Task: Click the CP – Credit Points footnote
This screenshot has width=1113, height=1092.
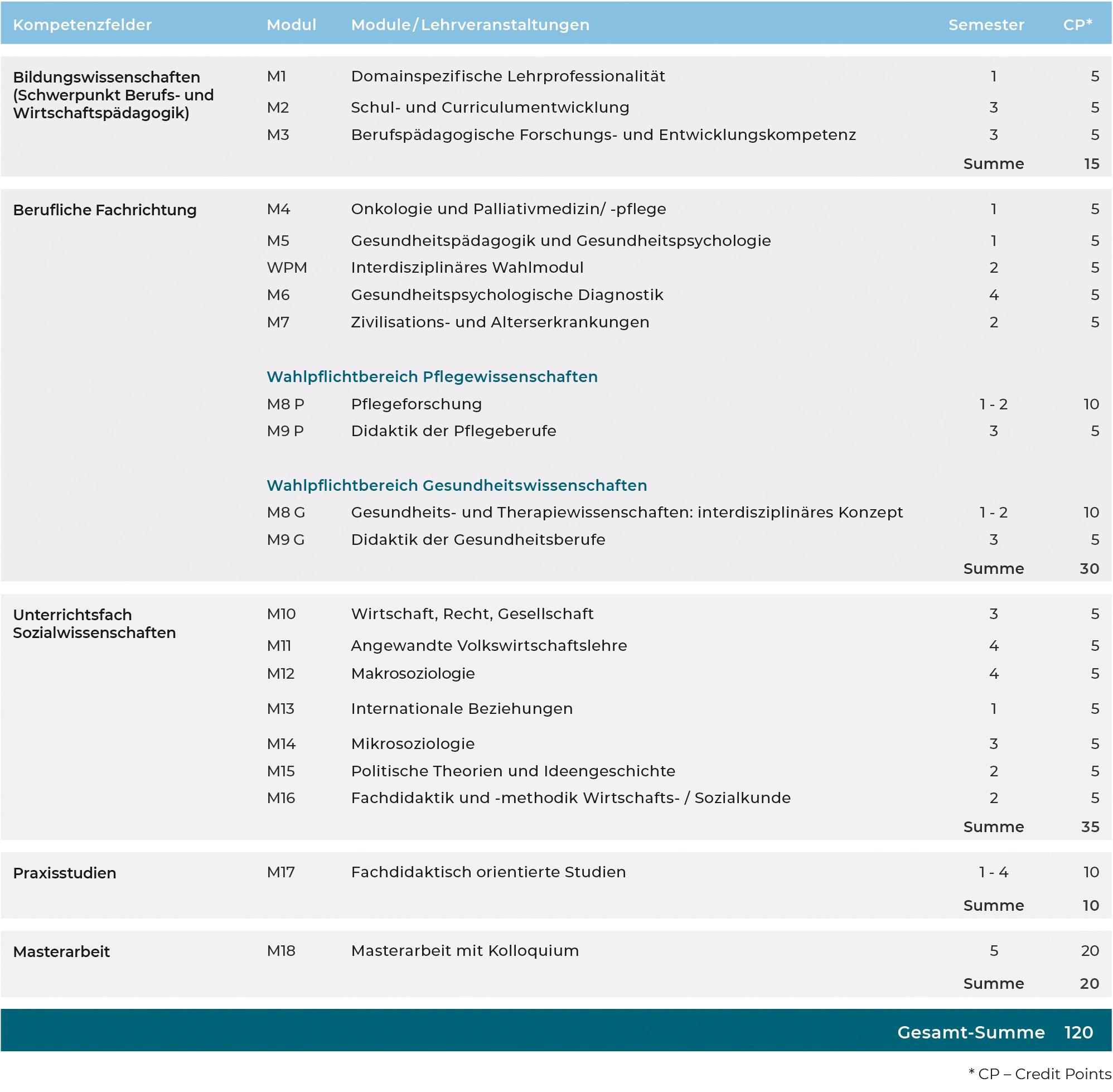Action: click(1039, 1074)
